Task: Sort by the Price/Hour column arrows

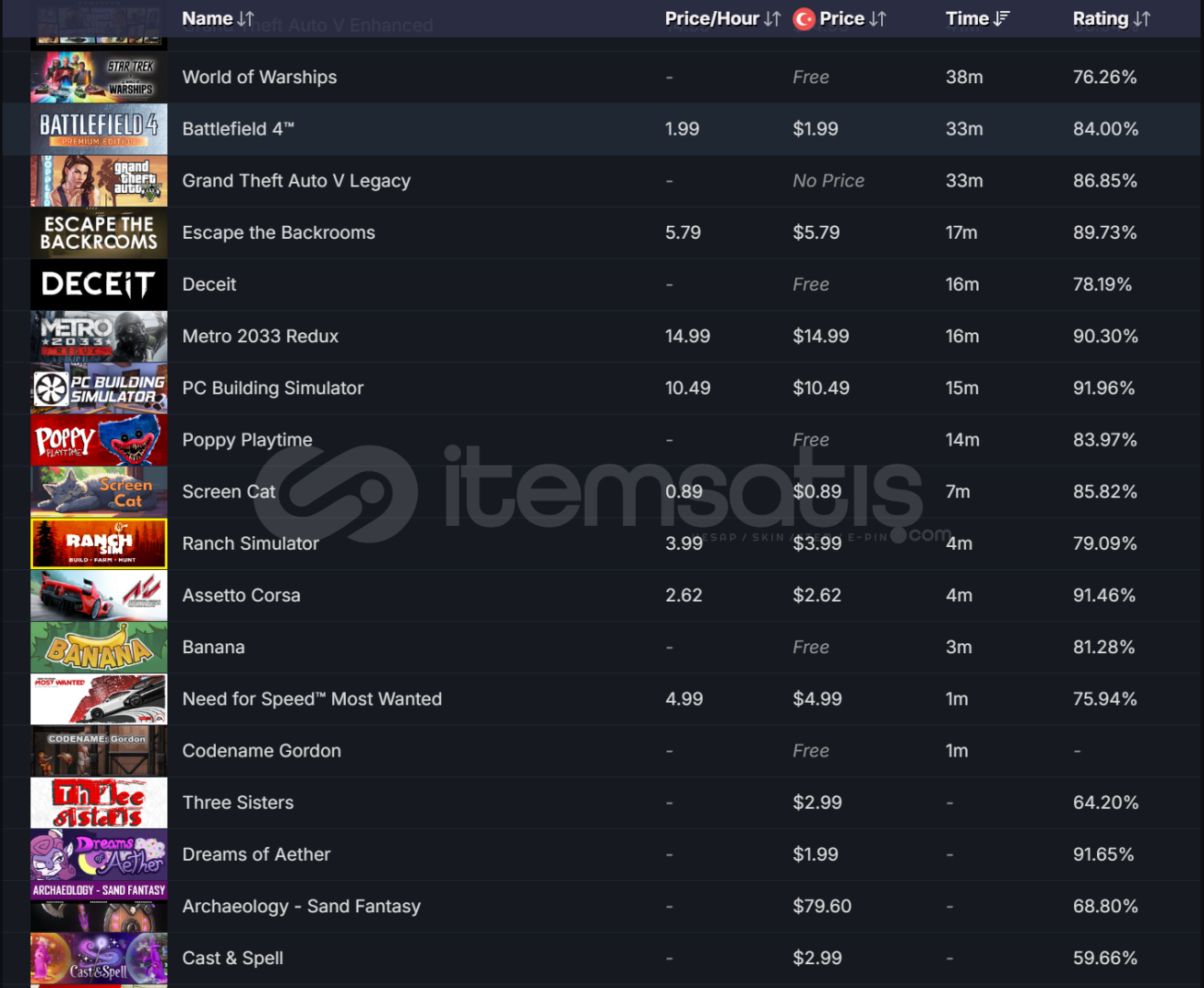Action: click(772, 18)
